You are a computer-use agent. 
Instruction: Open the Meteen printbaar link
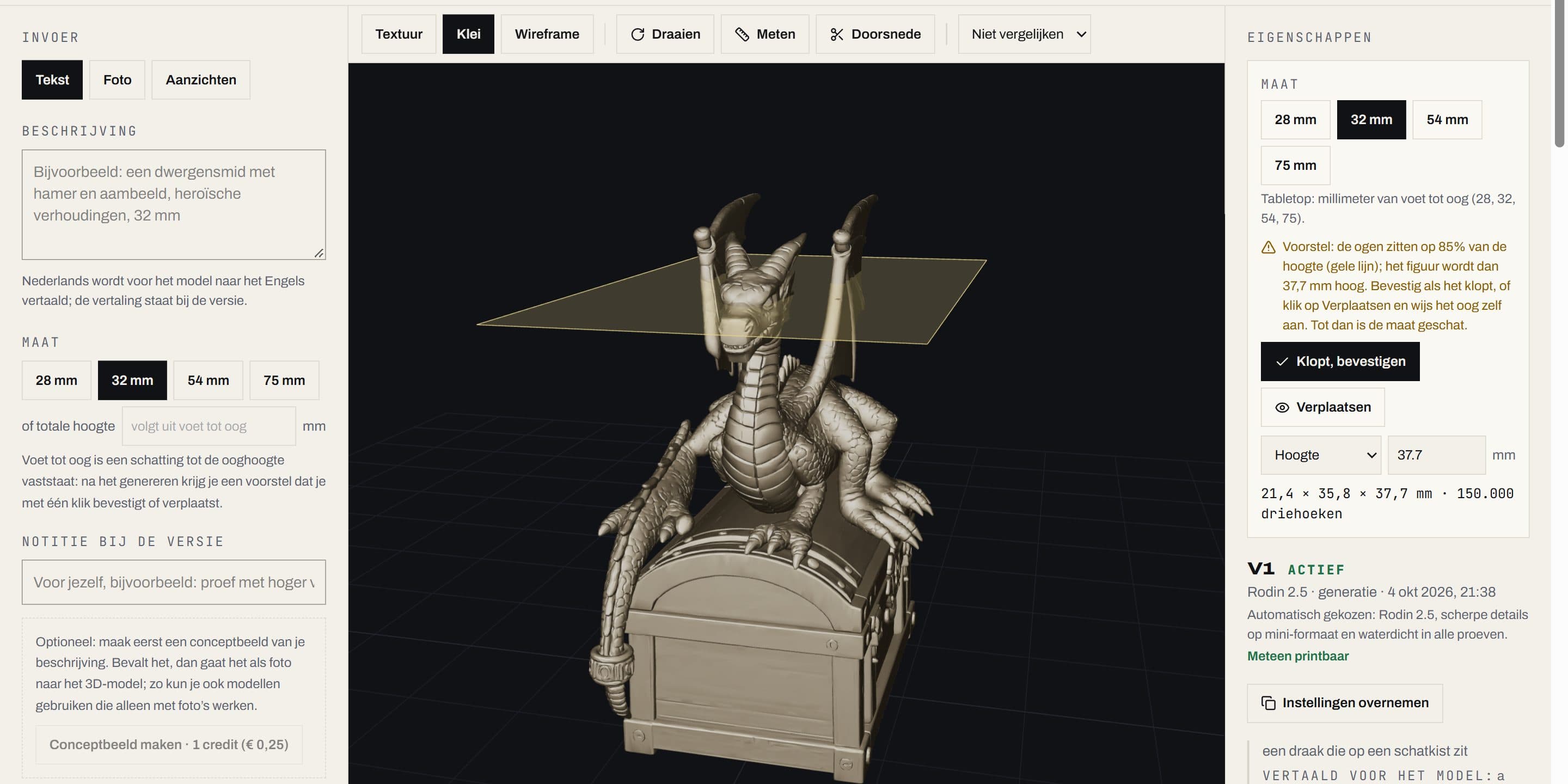(x=1298, y=656)
